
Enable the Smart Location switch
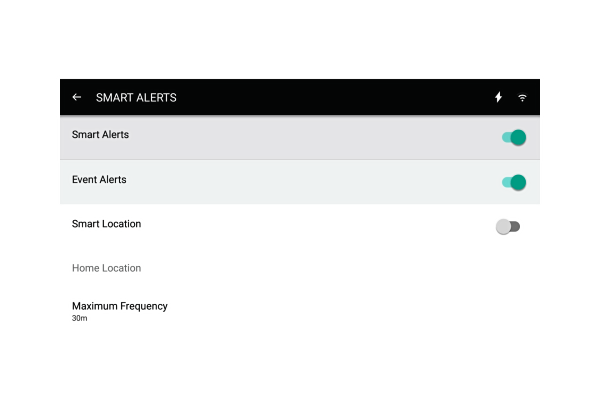point(508,227)
